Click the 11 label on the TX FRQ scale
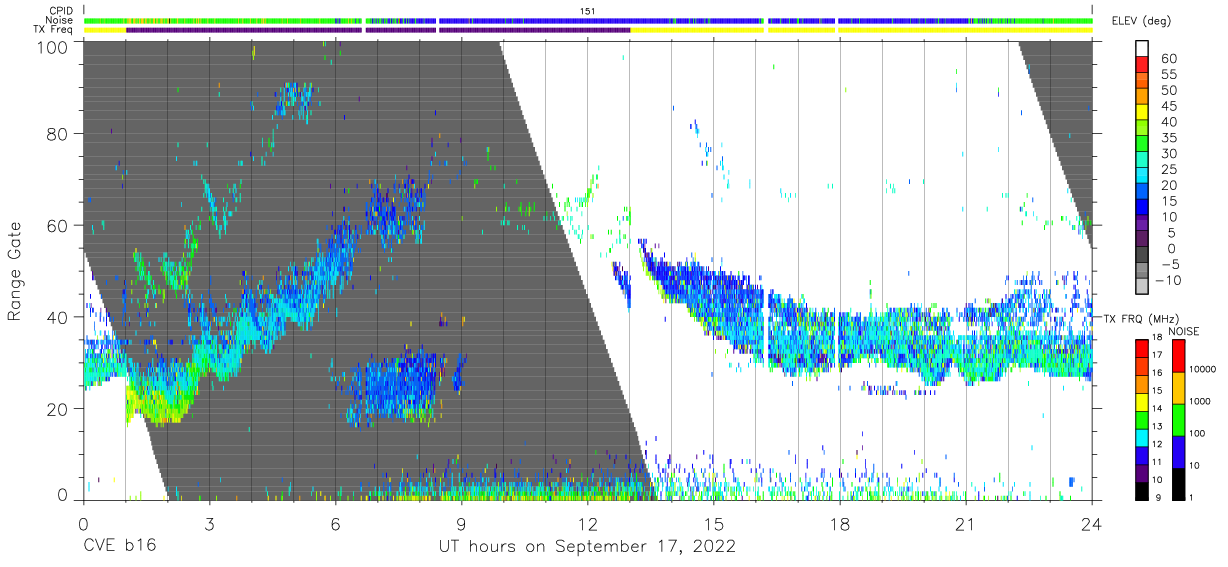This screenshot has width=1228, height=567. tap(1157, 463)
